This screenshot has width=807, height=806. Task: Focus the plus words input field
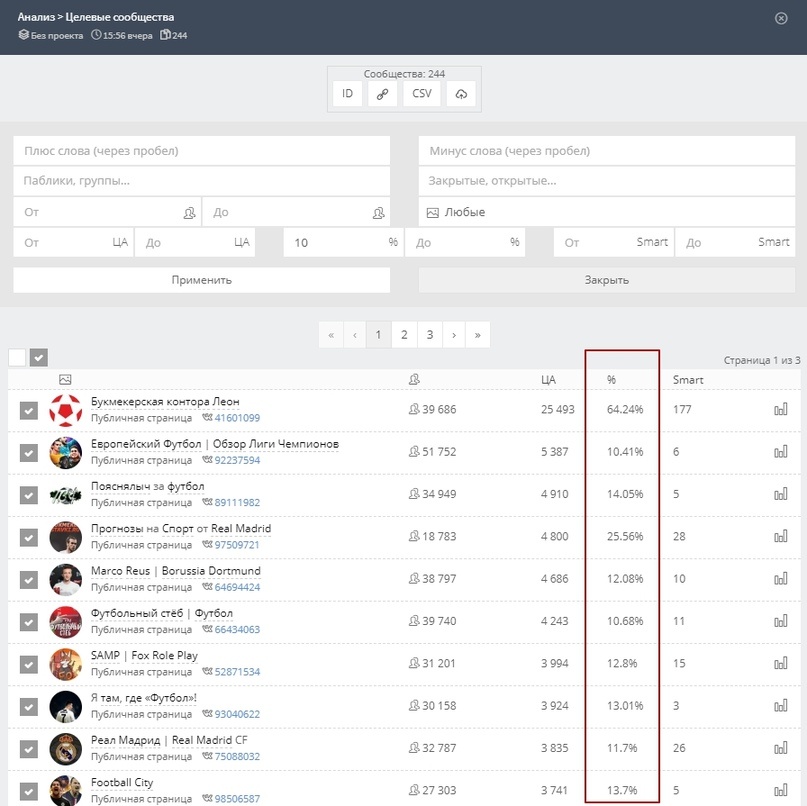[x=202, y=151]
